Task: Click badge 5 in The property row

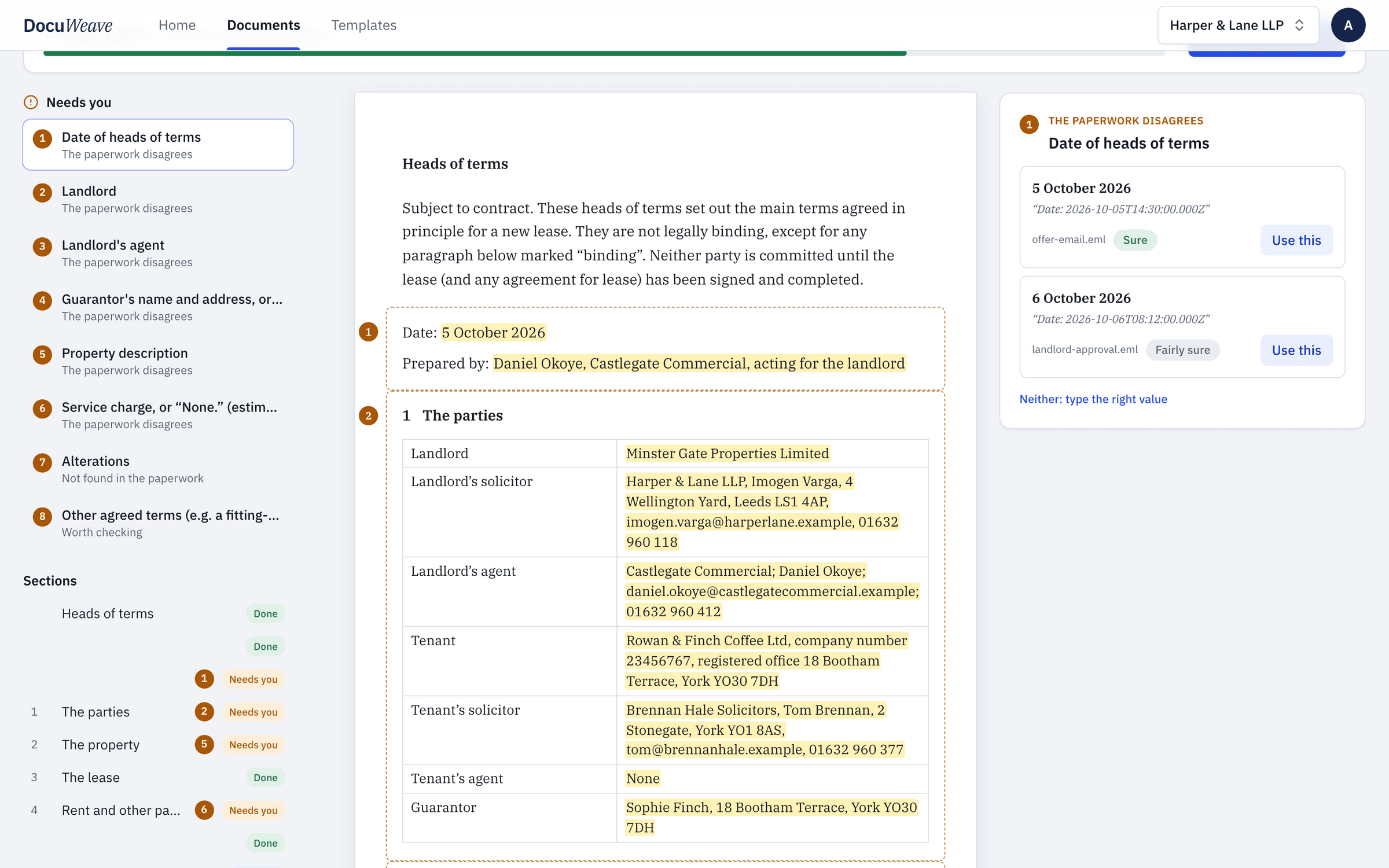Action: click(204, 744)
